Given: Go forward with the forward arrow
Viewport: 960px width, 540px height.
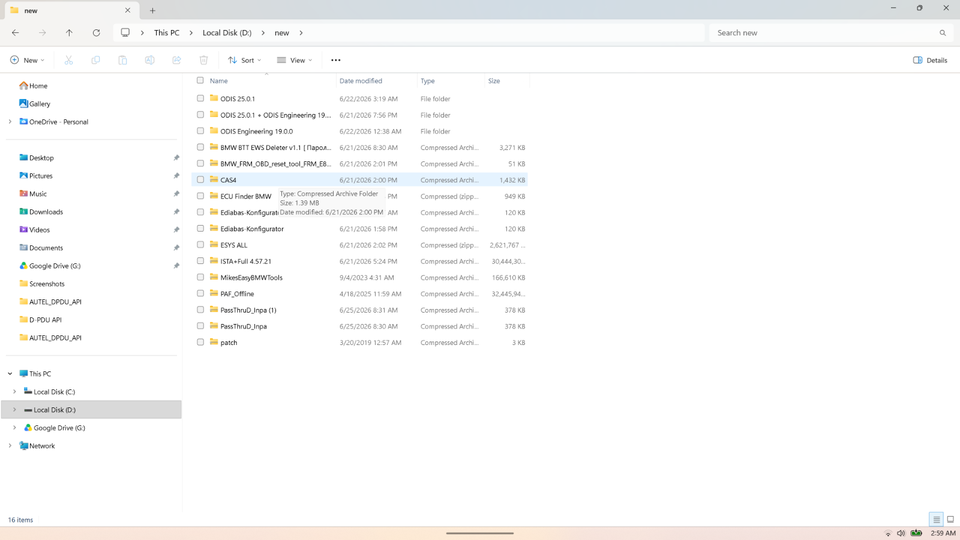Looking at the screenshot, I should click(42, 32).
